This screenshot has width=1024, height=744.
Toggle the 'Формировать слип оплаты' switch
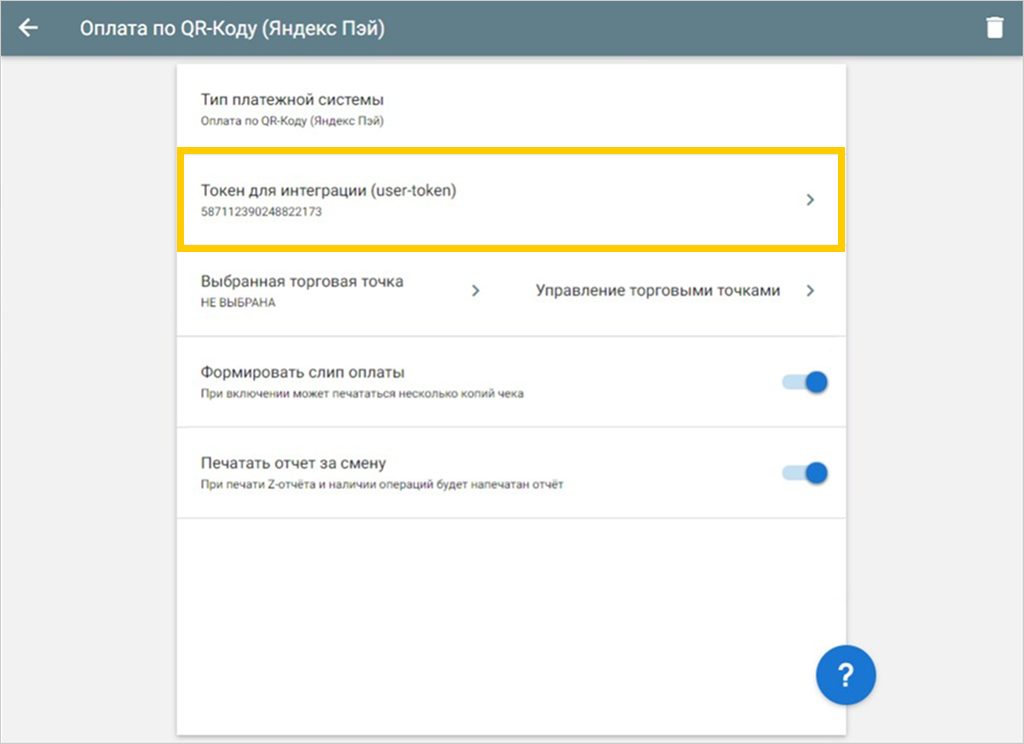click(806, 382)
